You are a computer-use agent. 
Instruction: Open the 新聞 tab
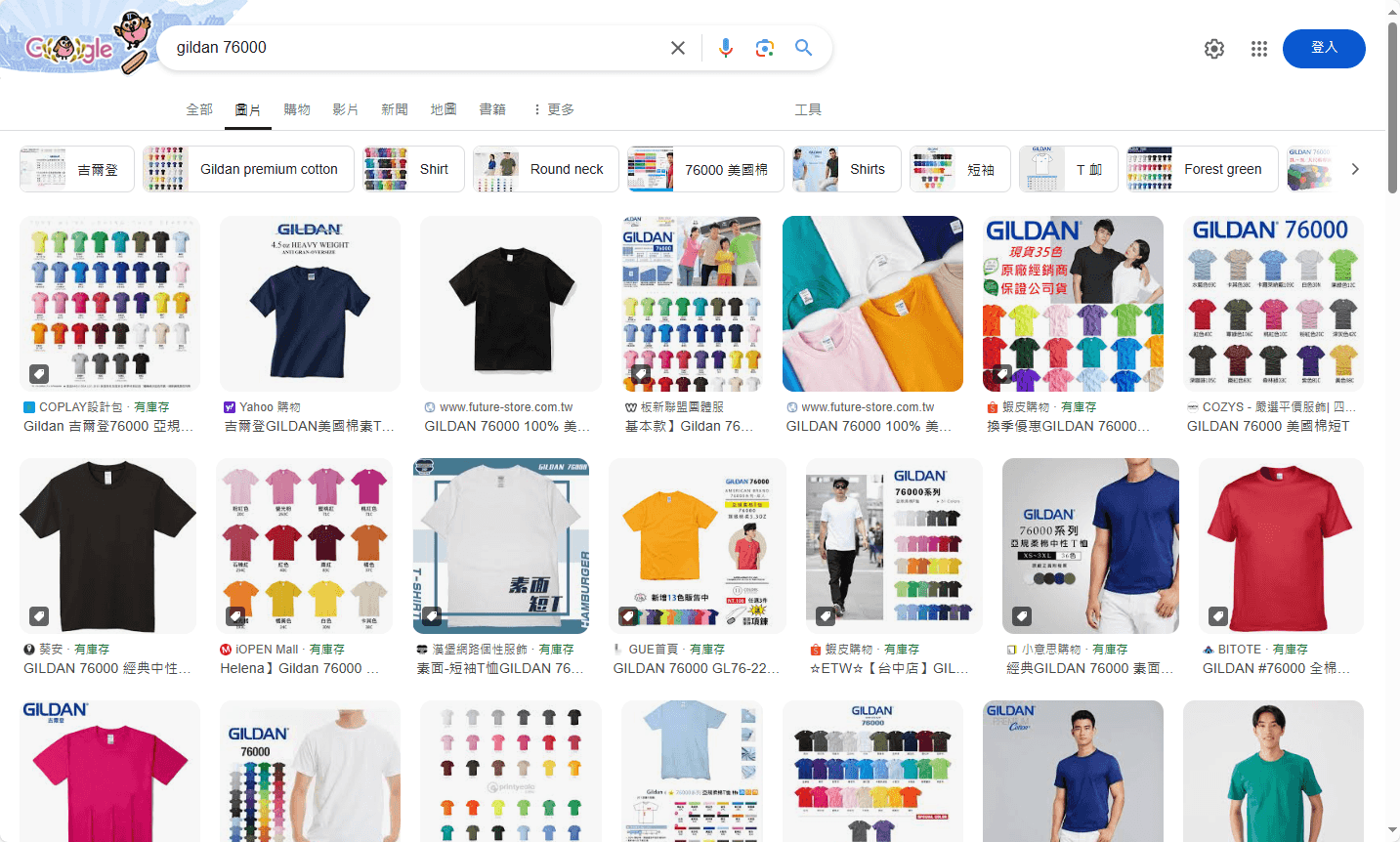pos(395,109)
